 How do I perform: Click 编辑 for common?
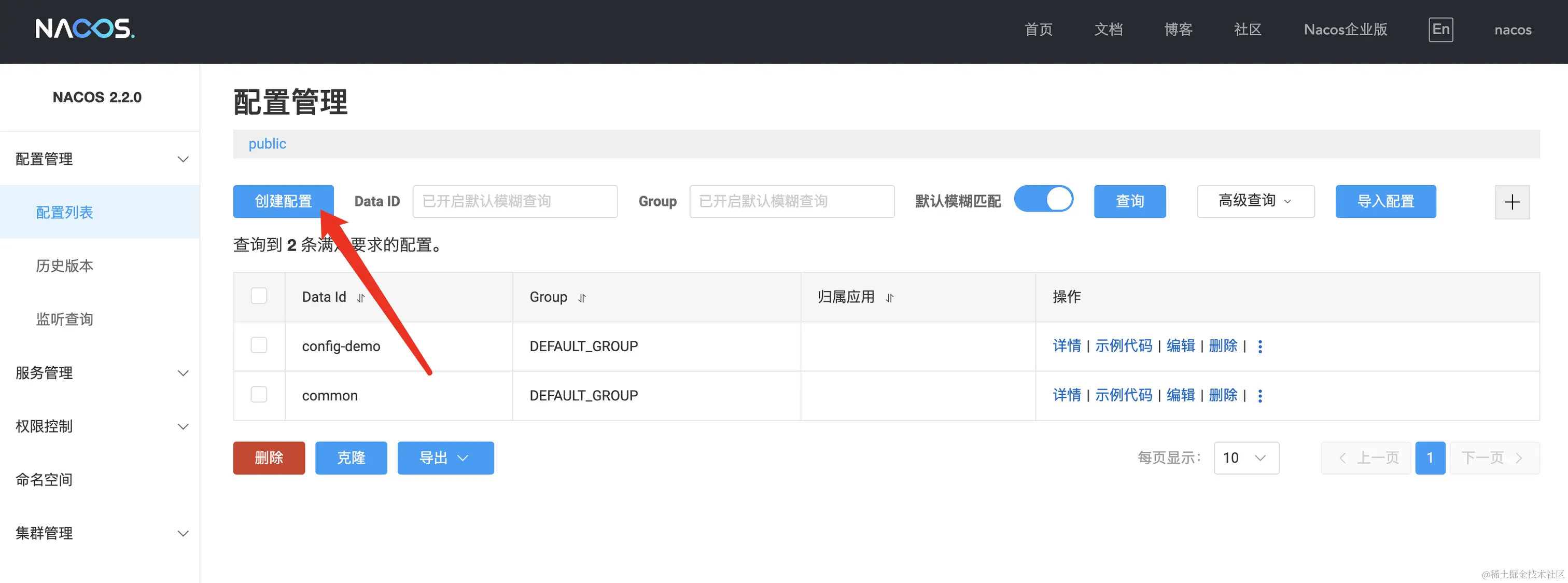point(1180,395)
